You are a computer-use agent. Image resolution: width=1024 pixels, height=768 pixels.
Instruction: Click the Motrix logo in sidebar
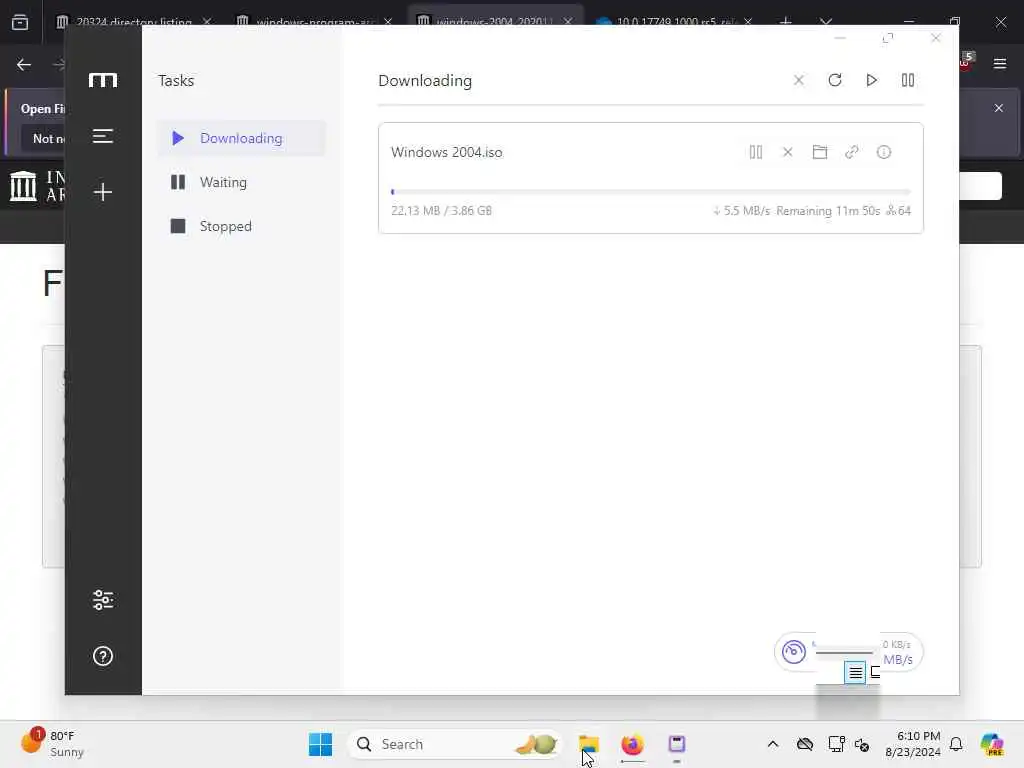point(103,80)
